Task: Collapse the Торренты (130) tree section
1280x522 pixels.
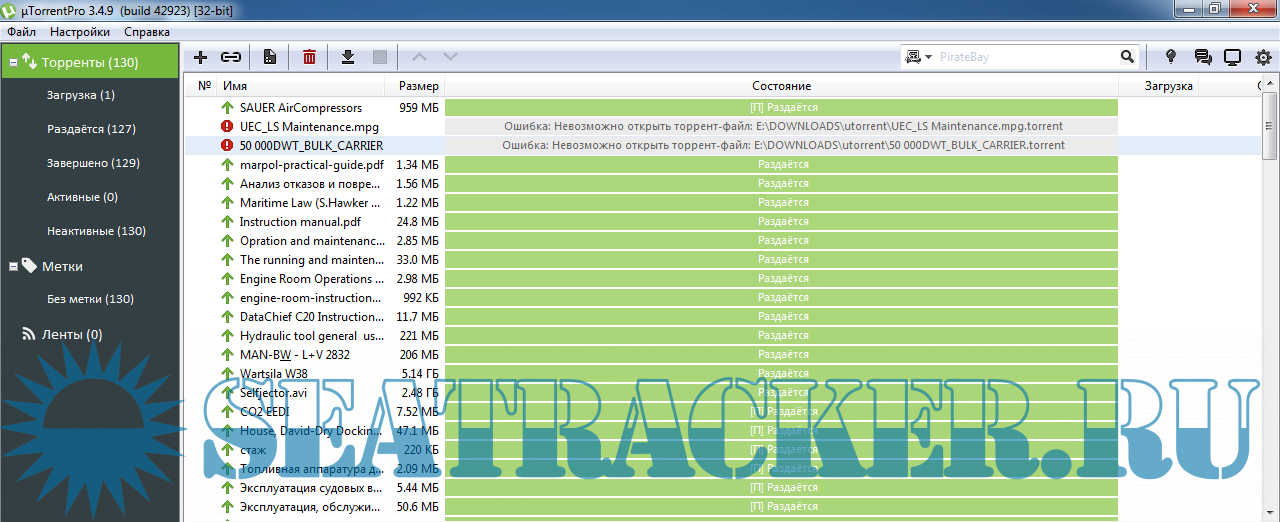Action: [13, 63]
